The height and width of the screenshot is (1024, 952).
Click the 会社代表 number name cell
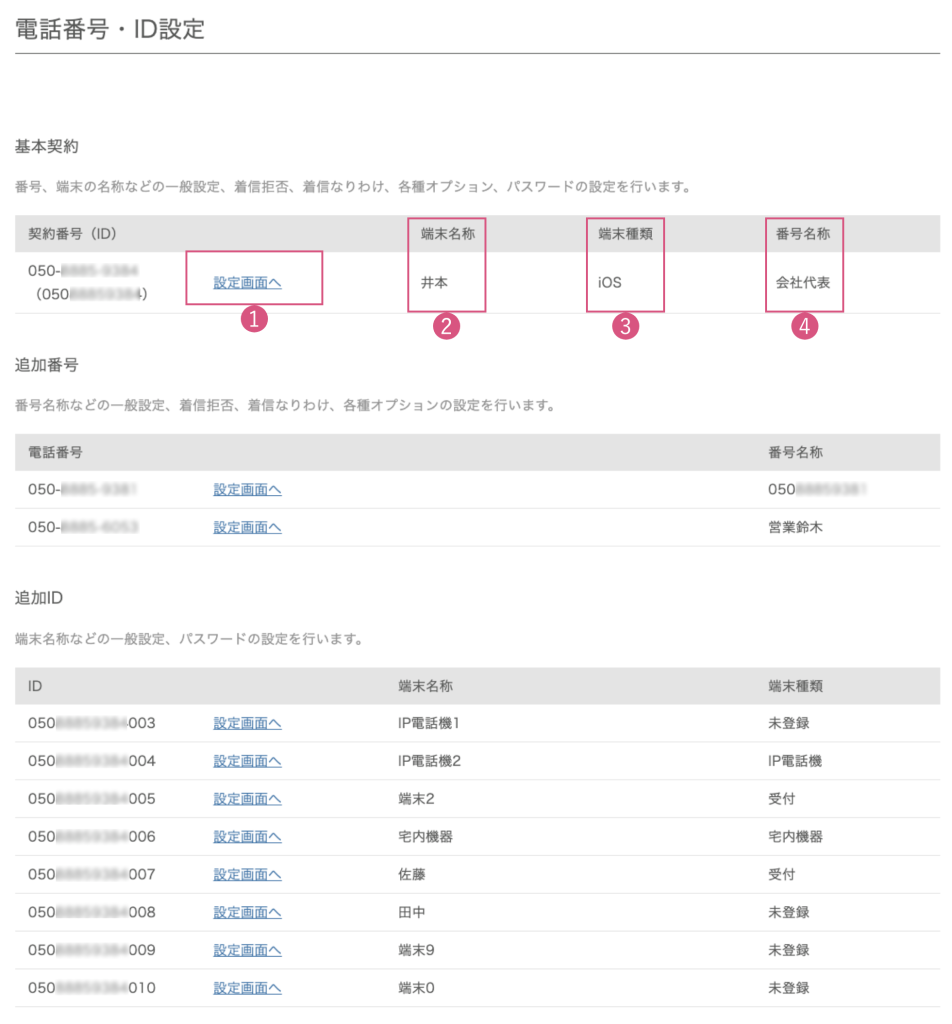803,283
